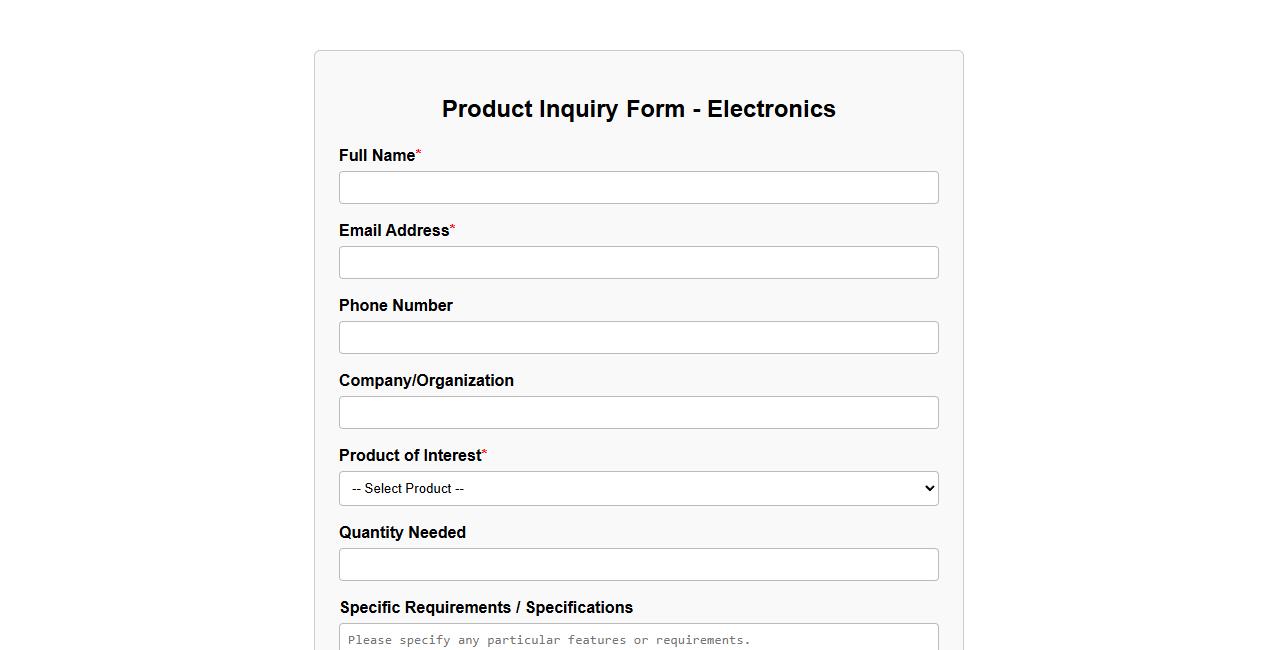Image resolution: width=1278 pixels, height=650 pixels.
Task: Place cursor in Quantity Needed field
Action: pyautogui.click(x=638, y=564)
